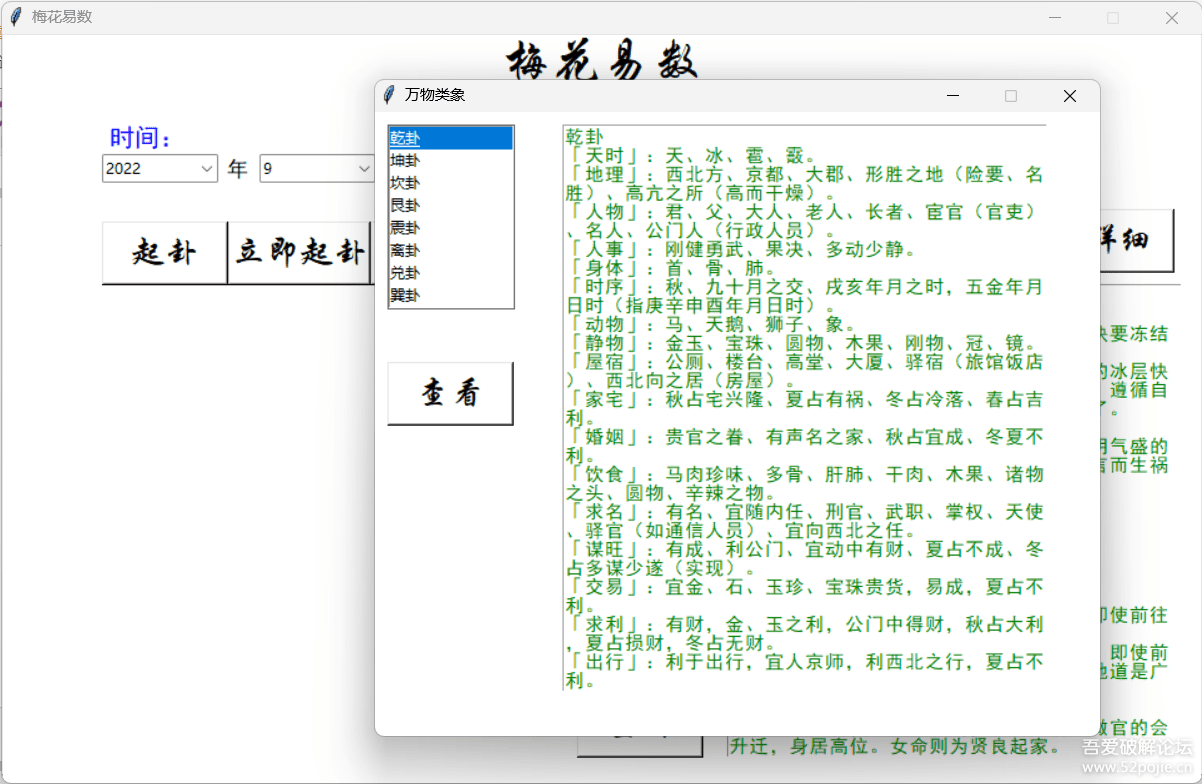Click the 查看 button in the dialog

point(450,394)
